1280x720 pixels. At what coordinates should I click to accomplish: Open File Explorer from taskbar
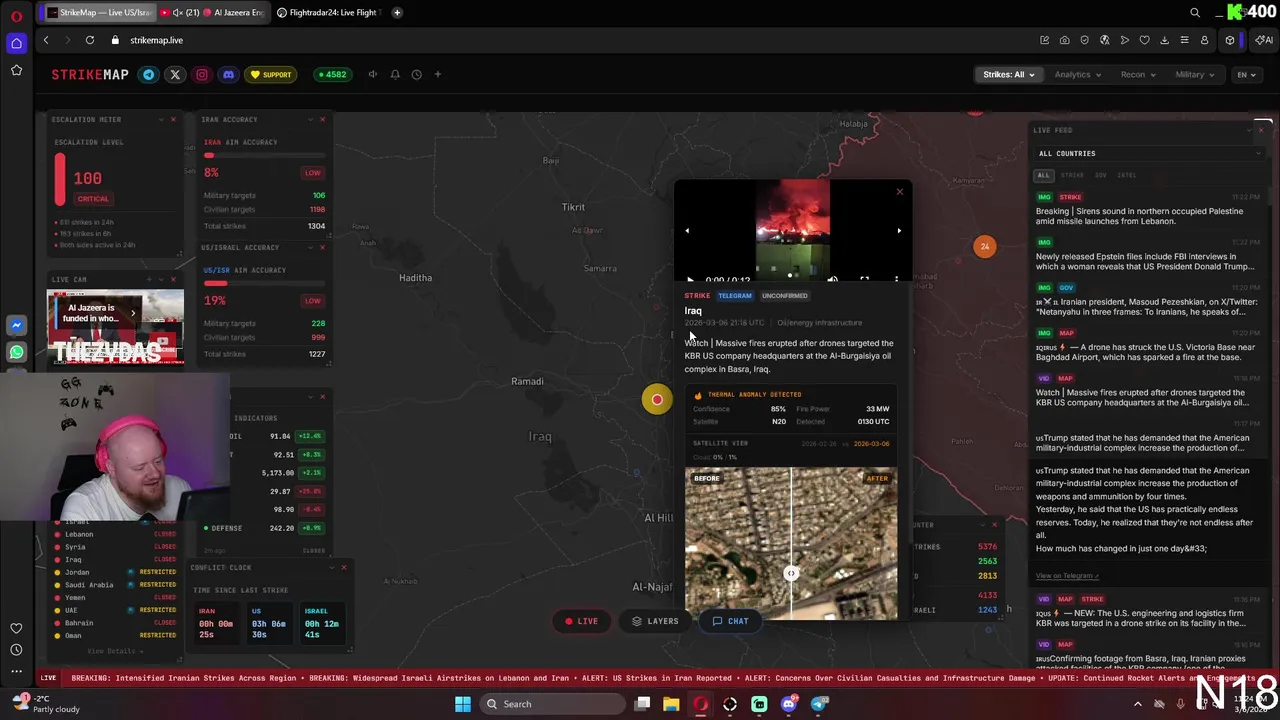[671, 704]
